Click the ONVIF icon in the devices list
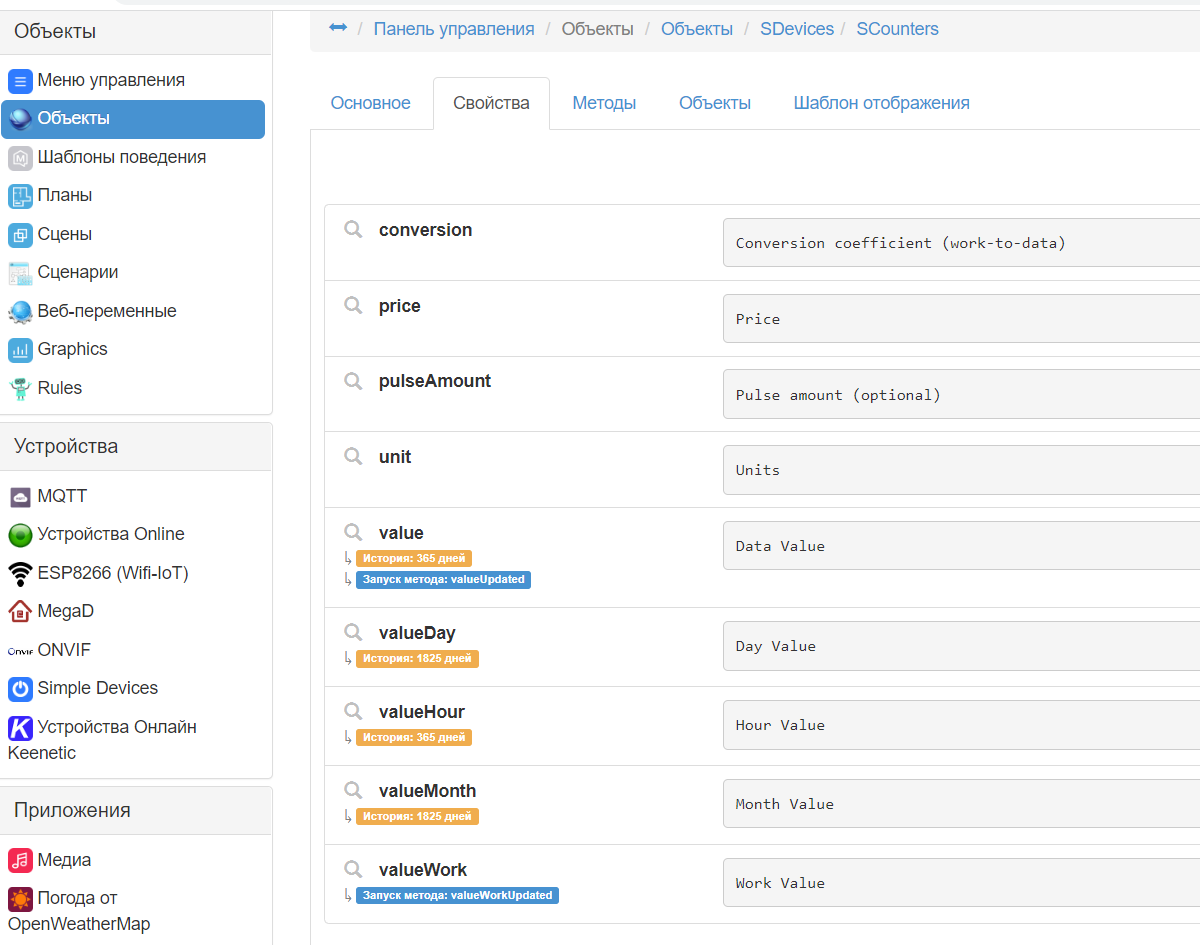 click(x=20, y=651)
